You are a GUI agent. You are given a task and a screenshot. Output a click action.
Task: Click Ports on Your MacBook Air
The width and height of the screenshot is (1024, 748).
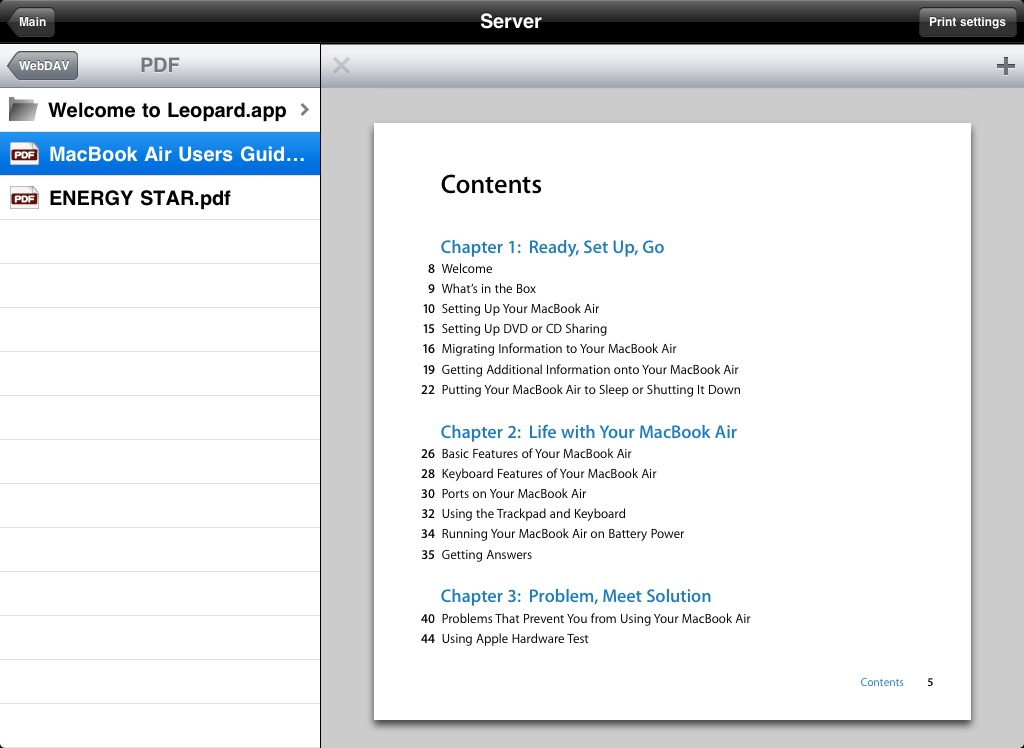coord(513,494)
